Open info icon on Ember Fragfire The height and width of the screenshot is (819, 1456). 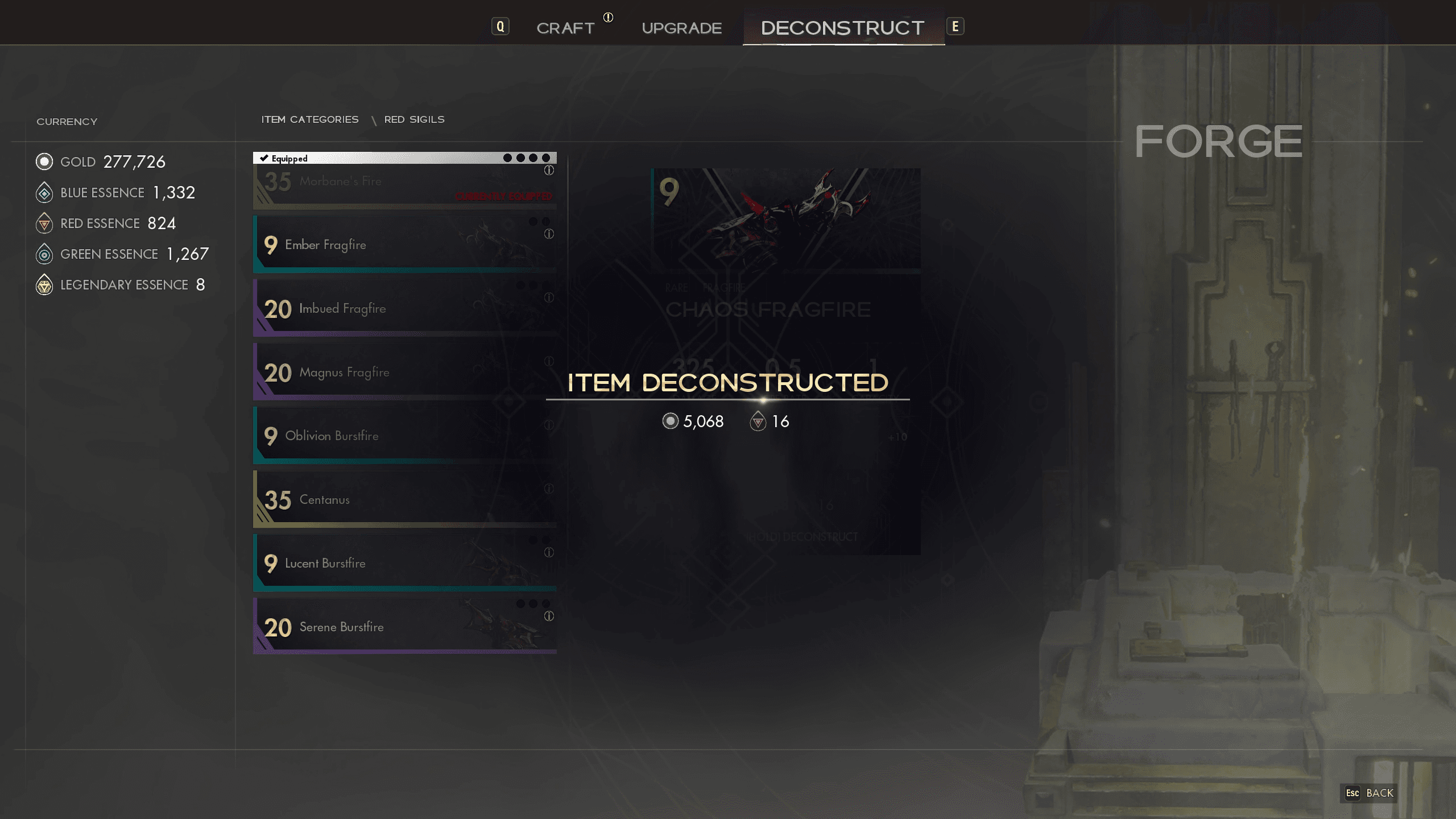click(x=549, y=234)
